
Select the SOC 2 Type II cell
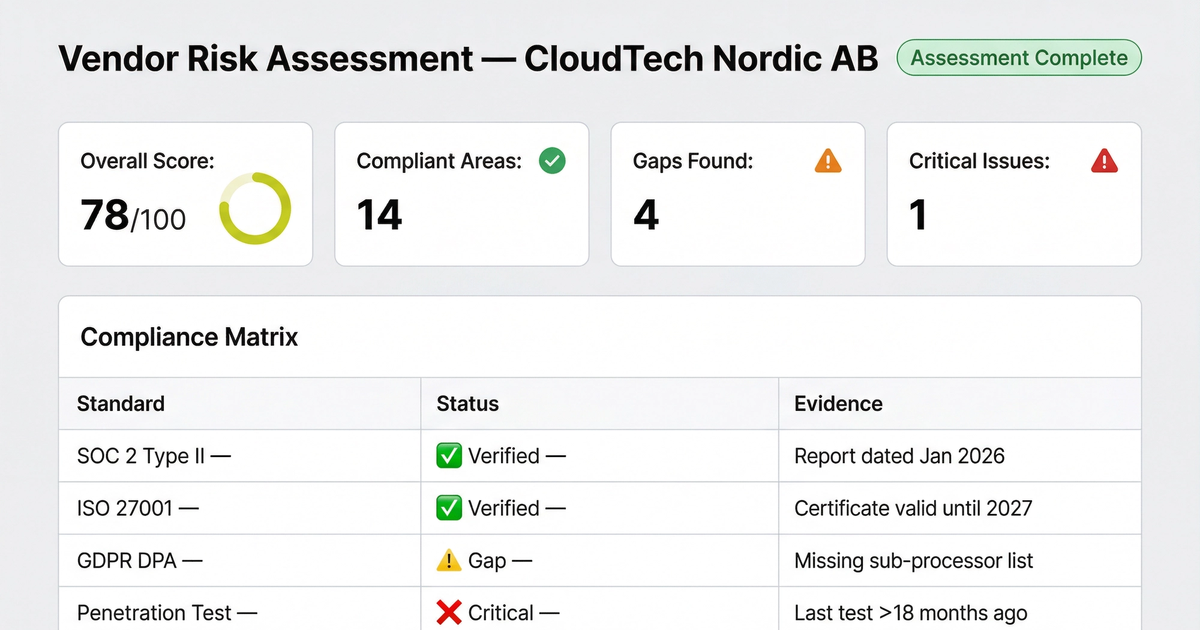click(x=240, y=456)
